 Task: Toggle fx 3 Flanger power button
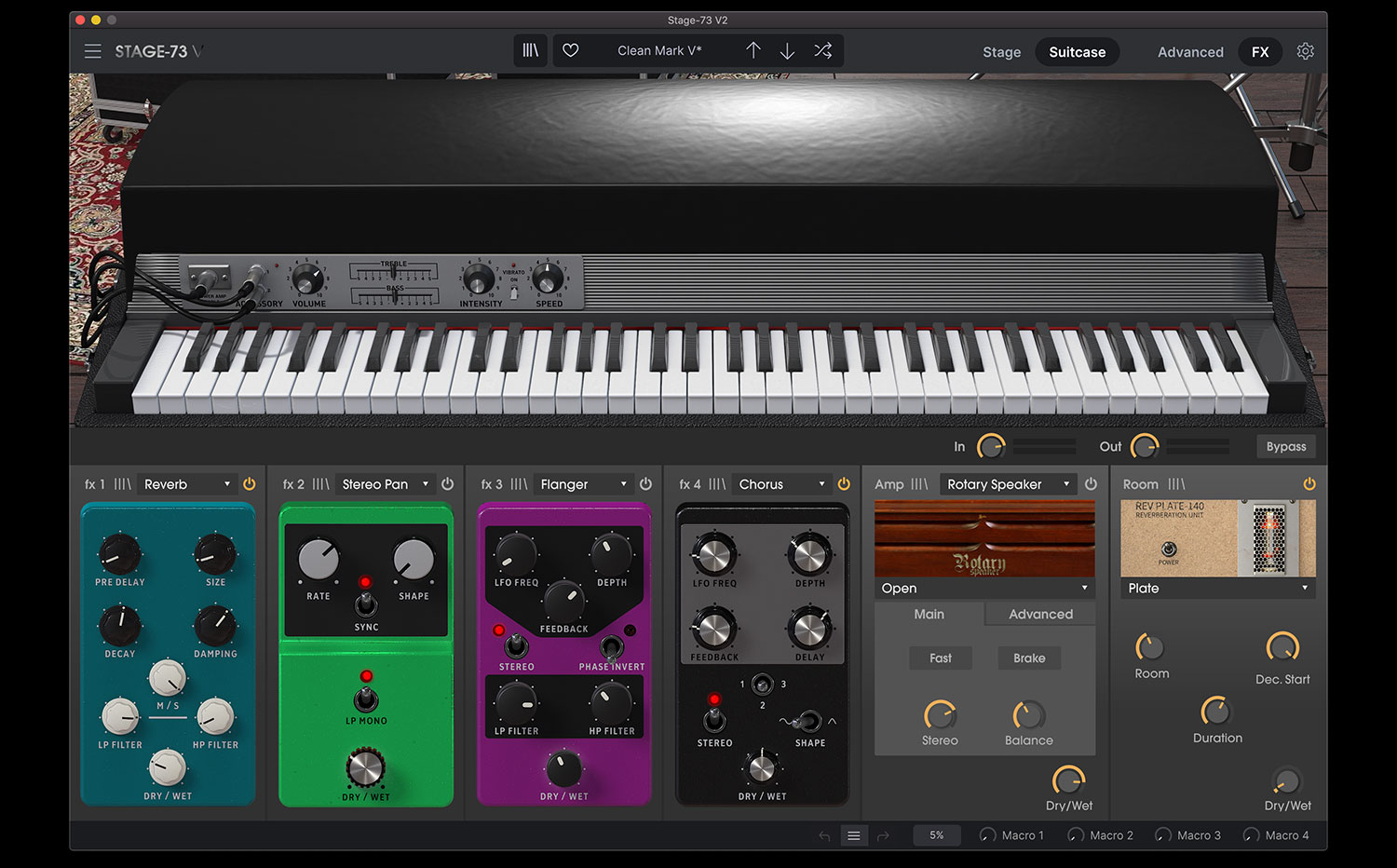pos(645,484)
